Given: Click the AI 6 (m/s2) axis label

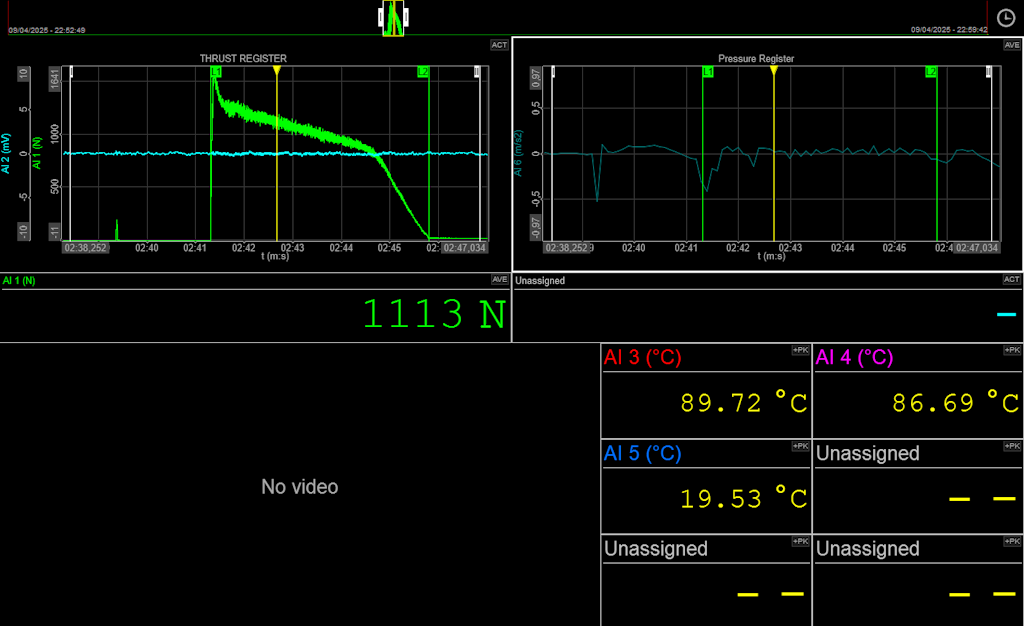Looking at the screenshot, I should pyautogui.click(x=519, y=153).
